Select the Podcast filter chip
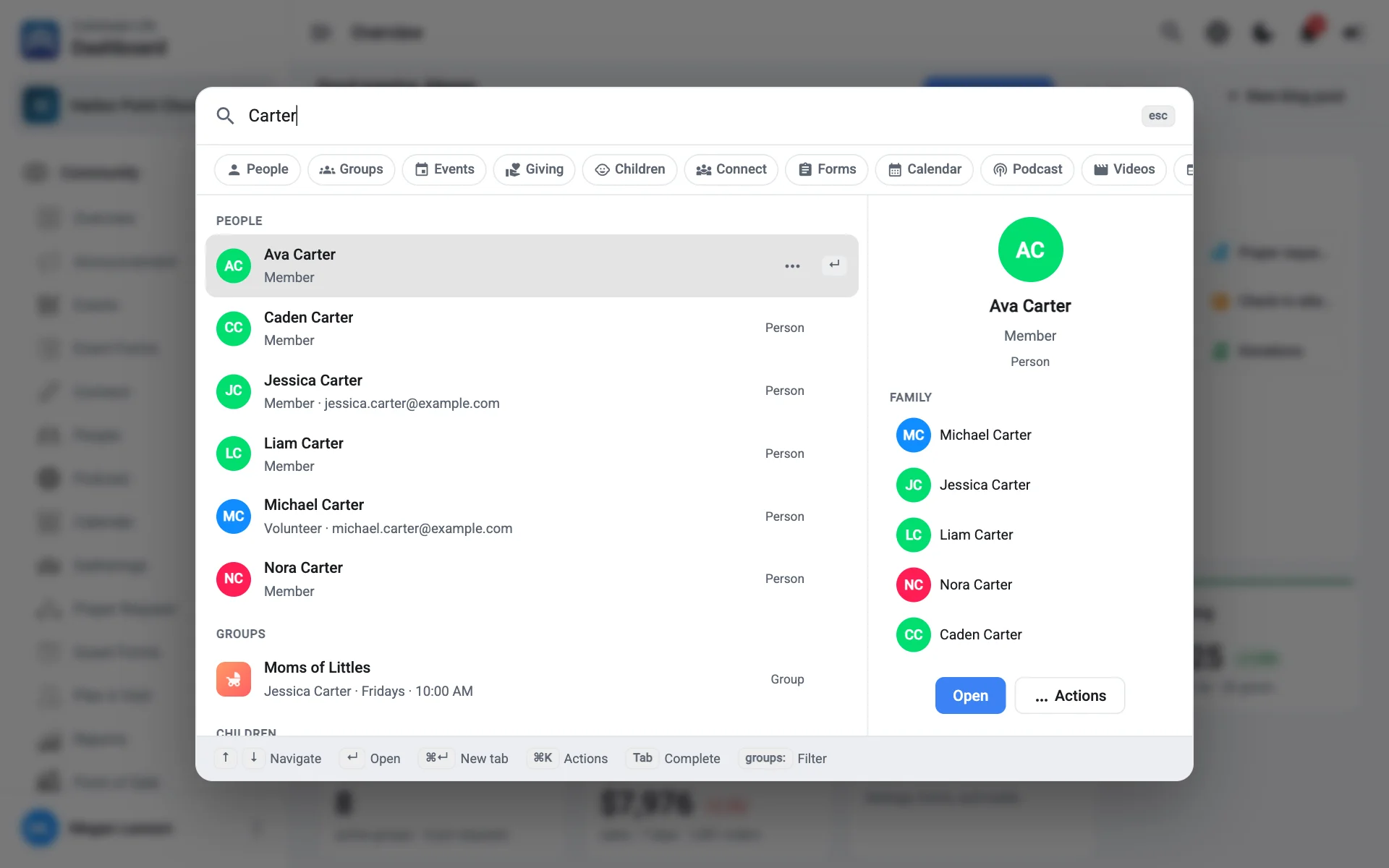Viewport: 1389px width, 868px height. tap(1027, 169)
